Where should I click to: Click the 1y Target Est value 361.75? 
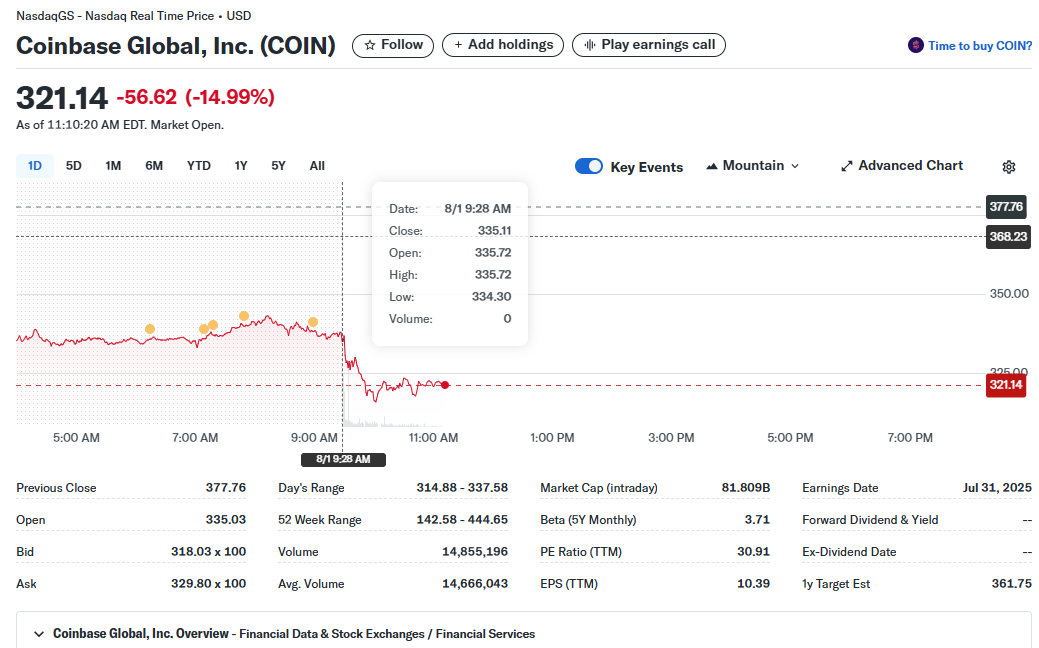coord(1011,584)
